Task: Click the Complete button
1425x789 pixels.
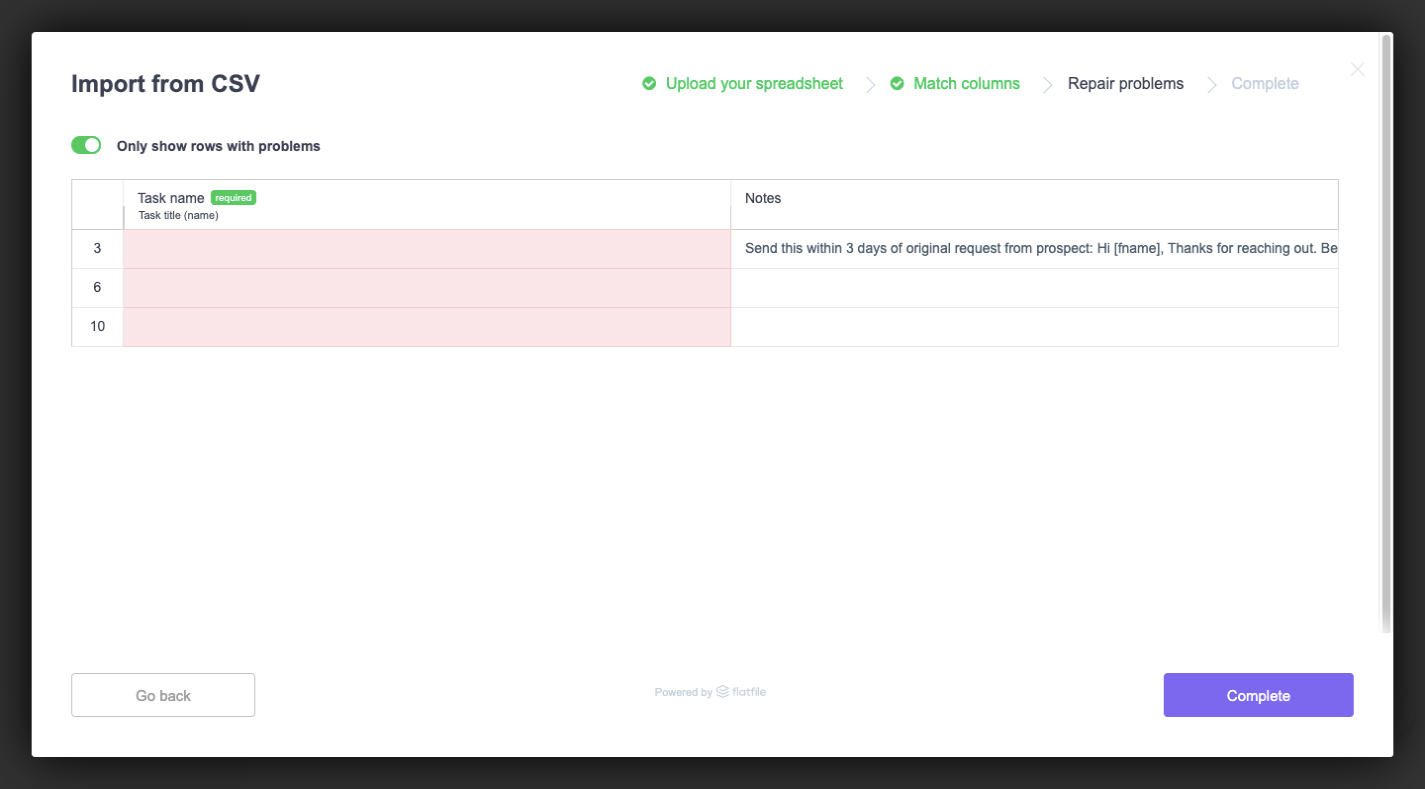Action: [x=1258, y=695]
